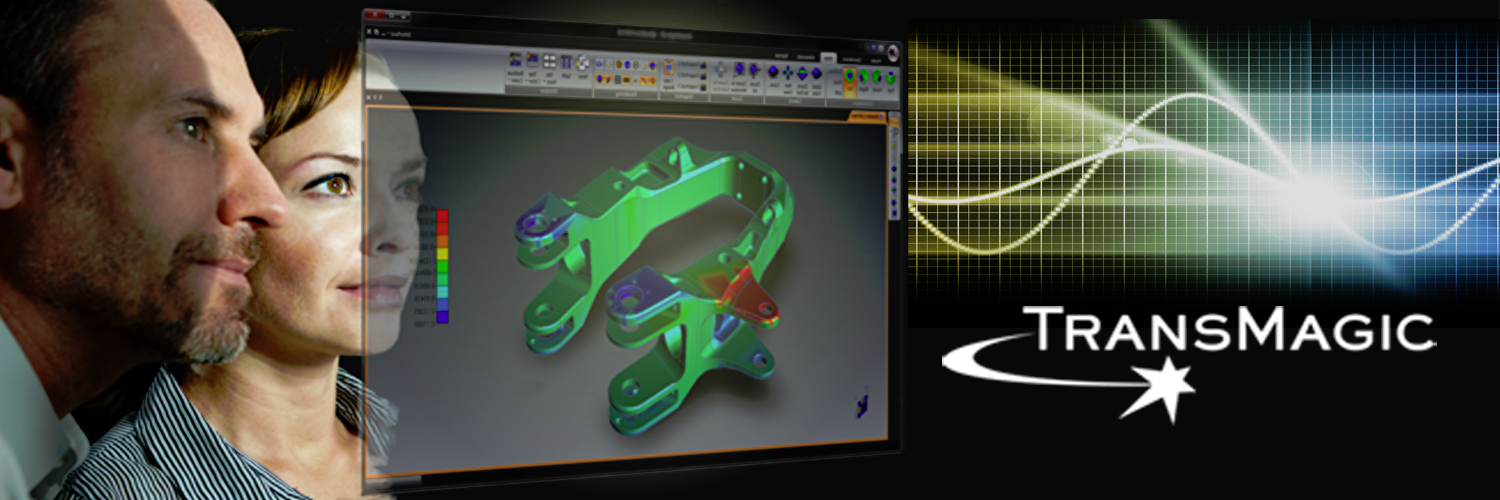The width and height of the screenshot is (1500, 500).
Task: Open a New window from ribbon
Action: (x=583, y=68)
